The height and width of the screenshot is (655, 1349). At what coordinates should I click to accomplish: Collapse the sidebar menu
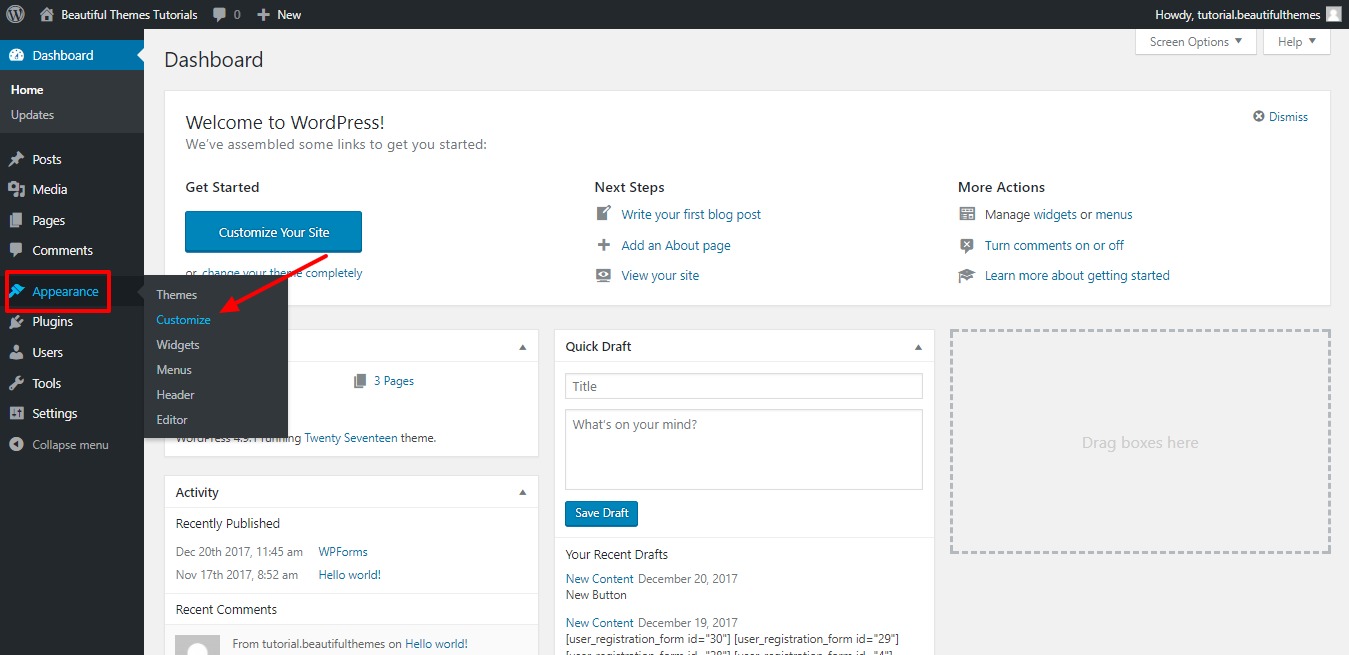[x=59, y=445]
